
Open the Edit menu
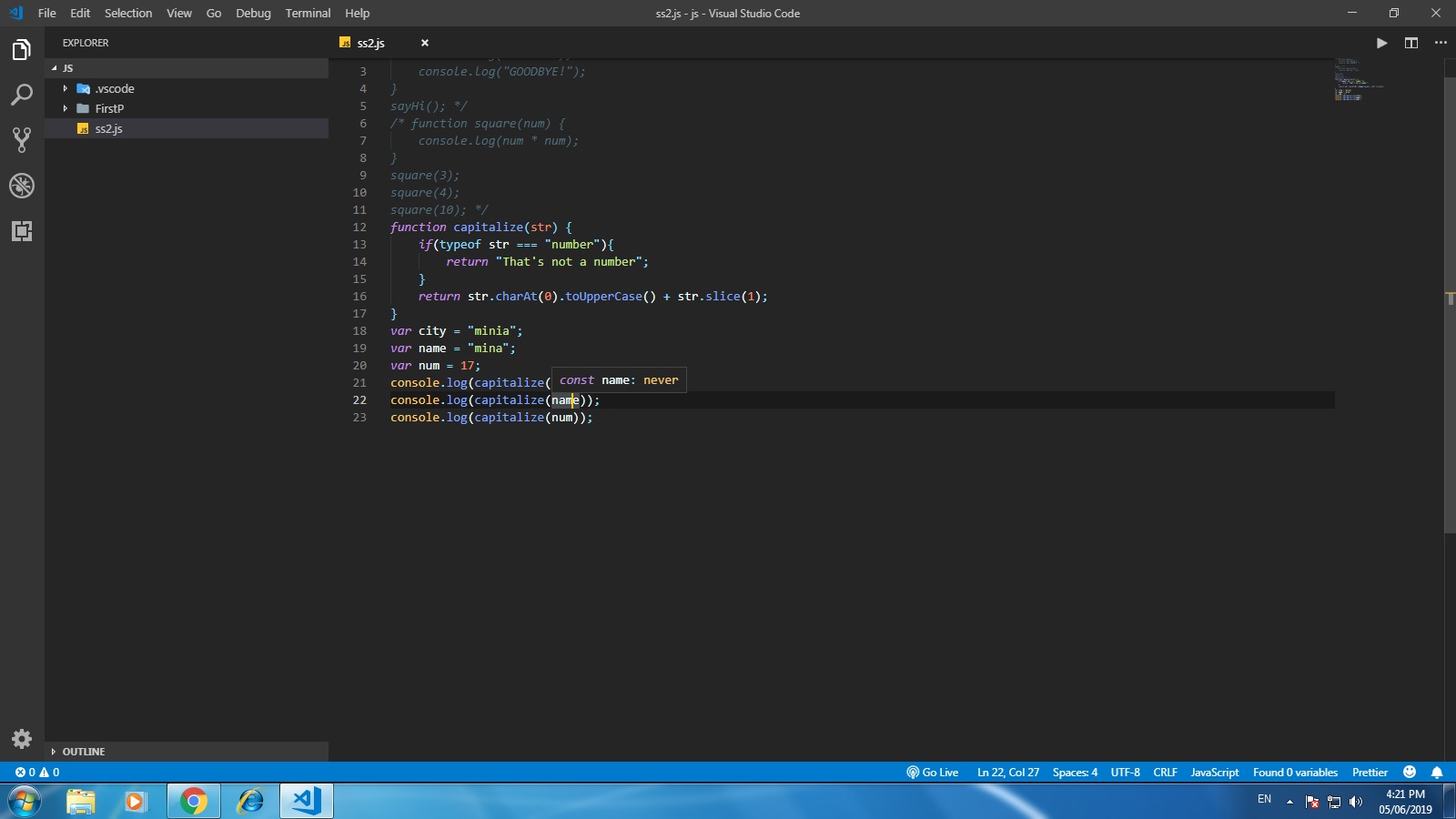[x=80, y=13]
